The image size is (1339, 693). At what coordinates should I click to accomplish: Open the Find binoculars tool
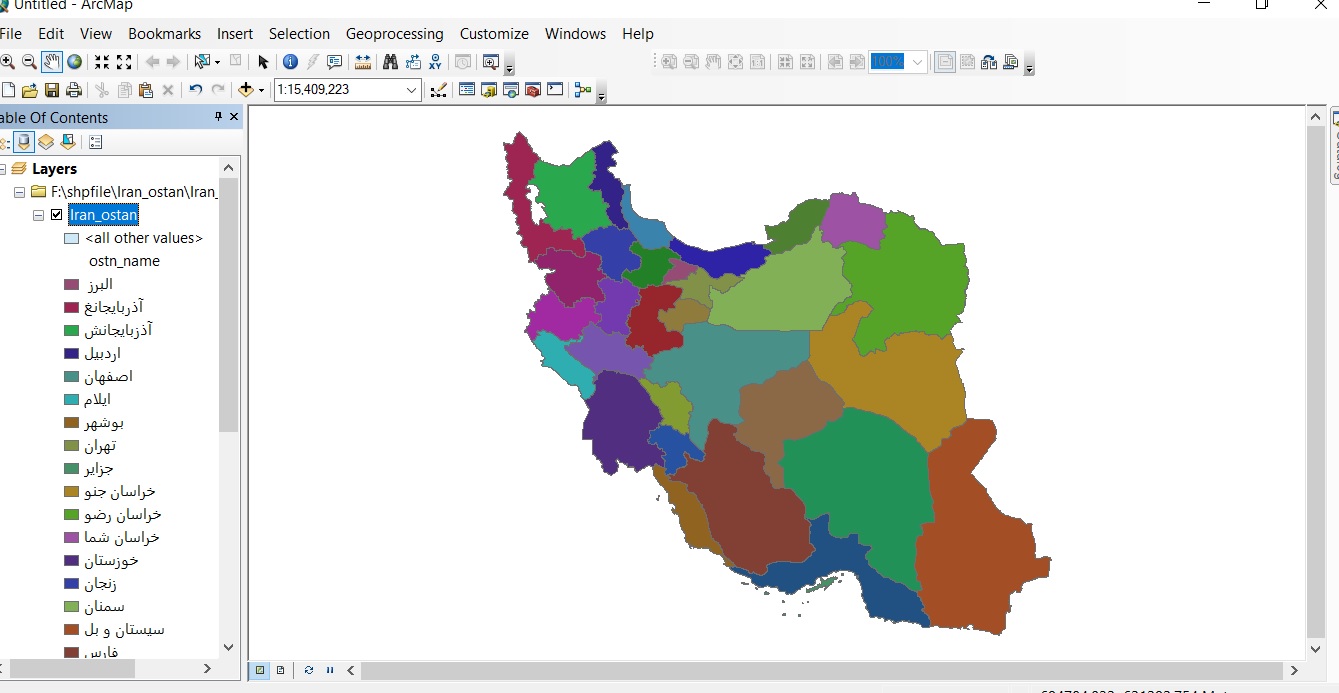point(390,62)
